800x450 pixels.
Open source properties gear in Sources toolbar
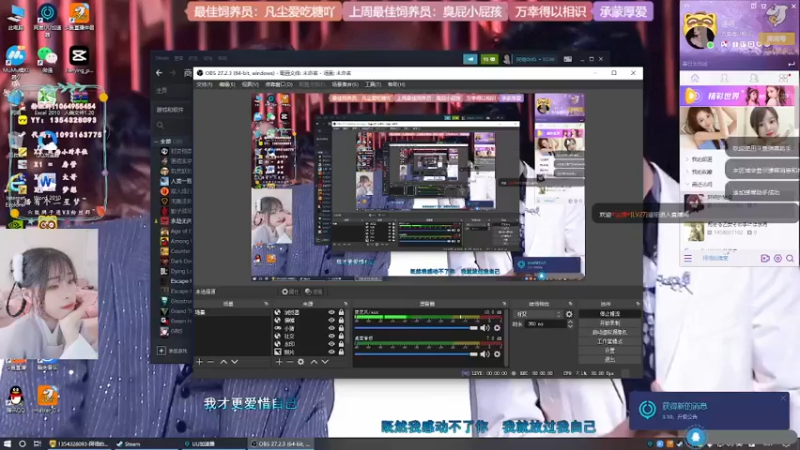tap(301, 362)
